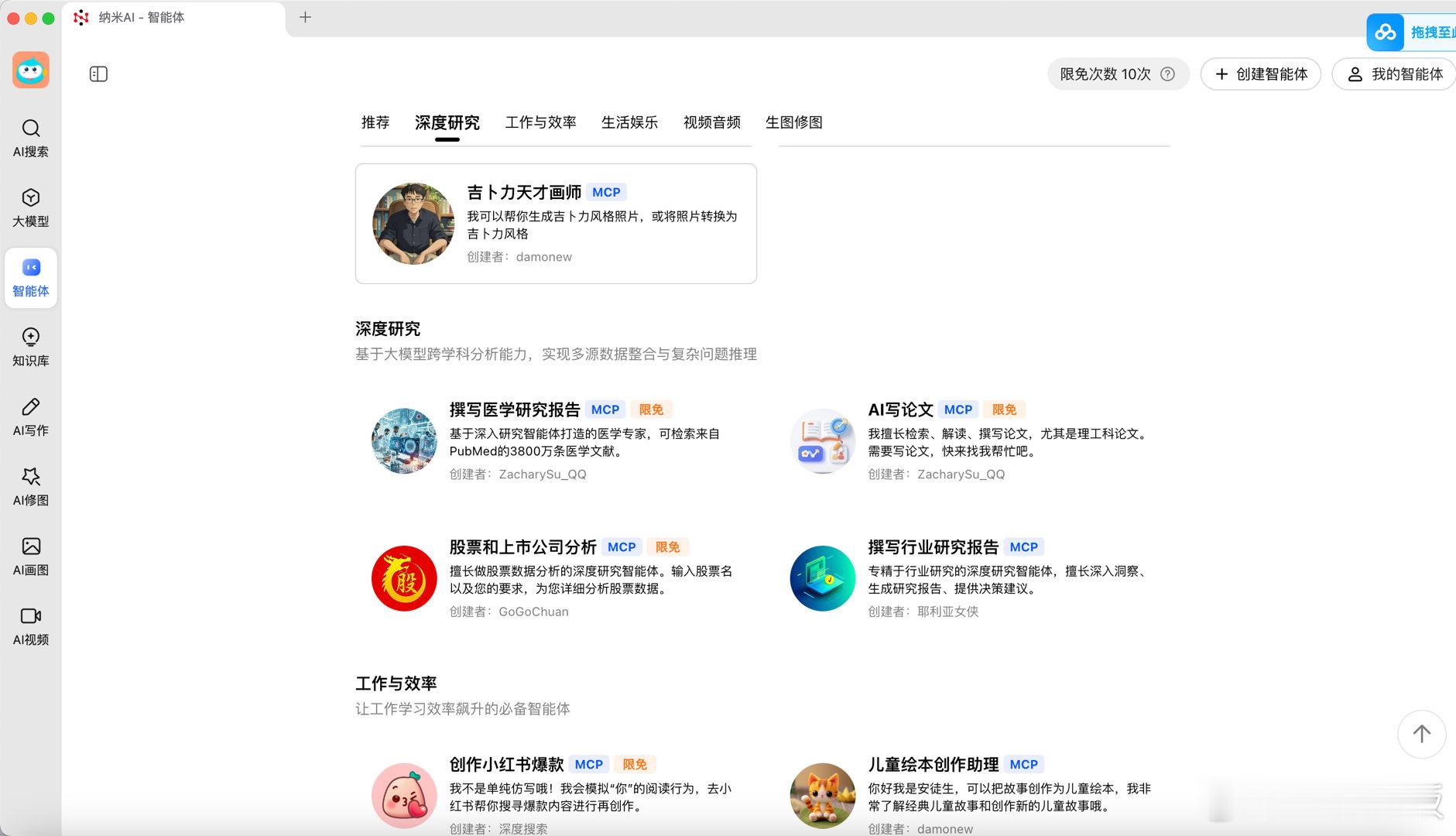Click the cloud drag widget at top right
This screenshot has width=1456, height=836.
click(1411, 32)
